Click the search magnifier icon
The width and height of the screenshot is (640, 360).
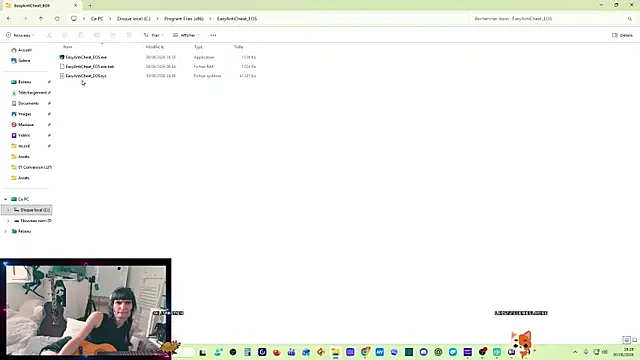coord(630,18)
